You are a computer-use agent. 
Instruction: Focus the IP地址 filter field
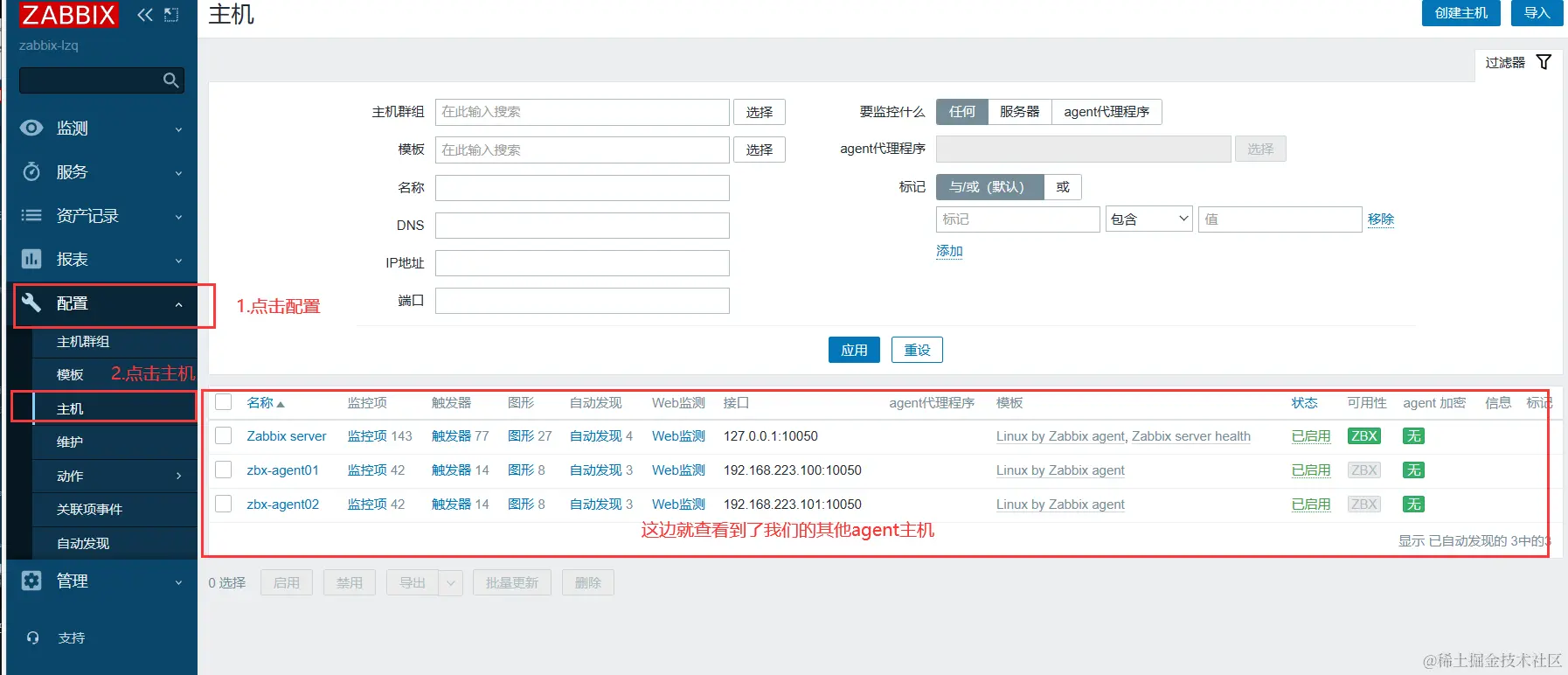(582, 263)
